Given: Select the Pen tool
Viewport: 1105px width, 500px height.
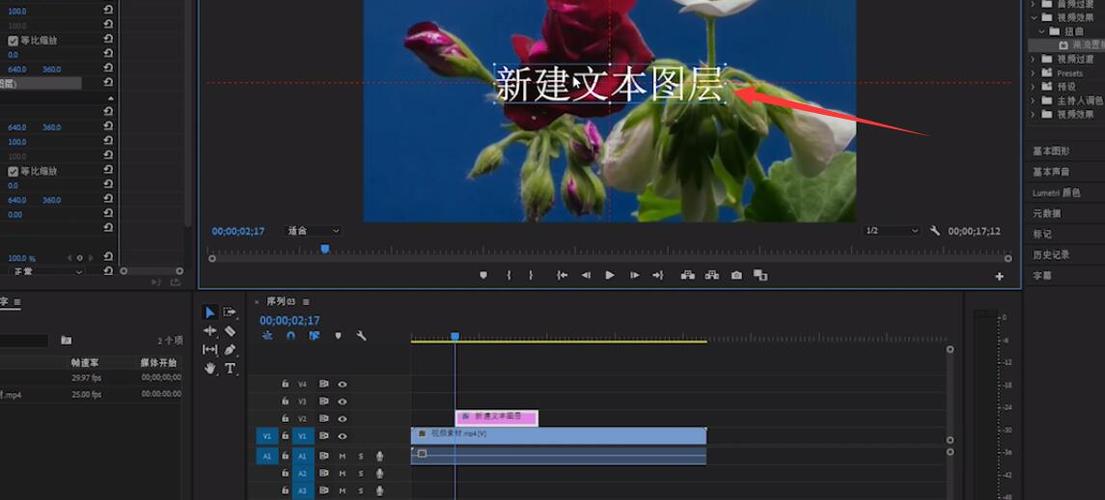Looking at the screenshot, I should [x=230, y=349].
